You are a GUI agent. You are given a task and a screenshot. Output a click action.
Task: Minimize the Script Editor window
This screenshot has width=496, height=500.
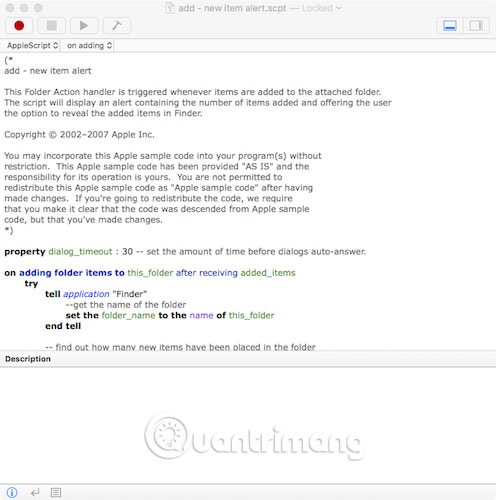[x=24, y=8]
